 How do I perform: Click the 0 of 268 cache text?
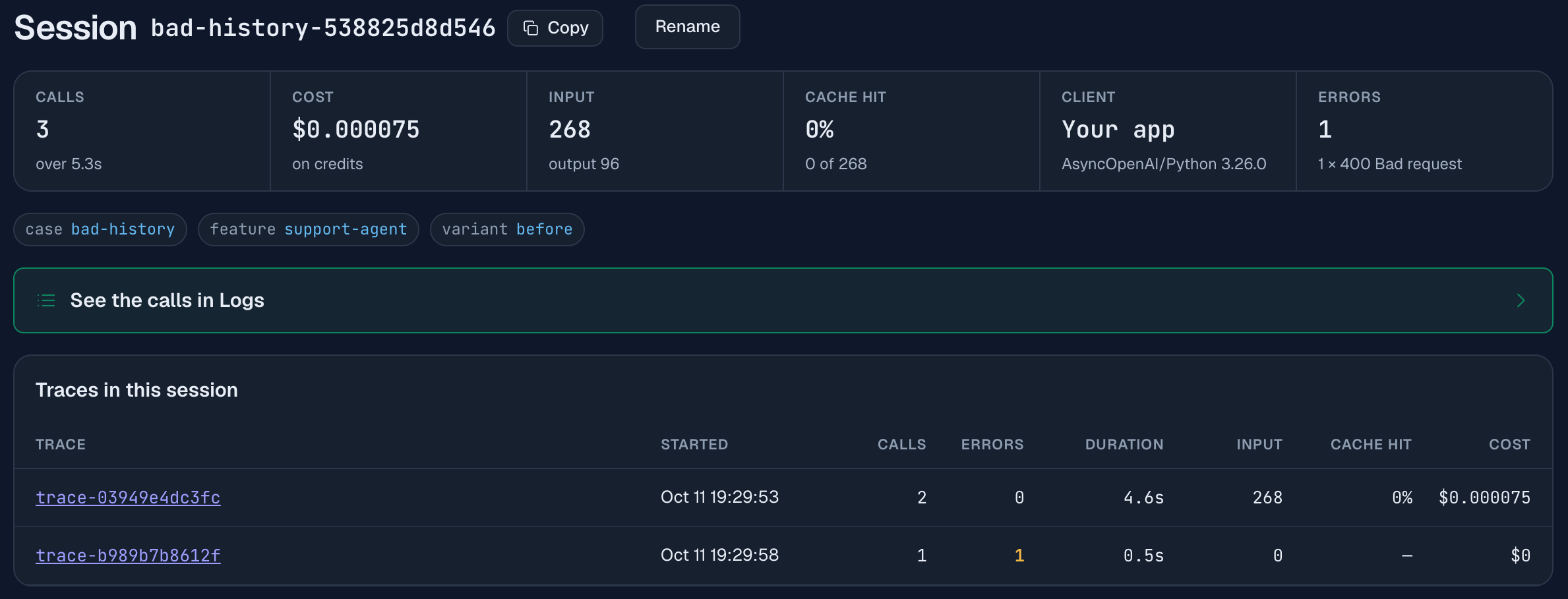click(836, 163)
